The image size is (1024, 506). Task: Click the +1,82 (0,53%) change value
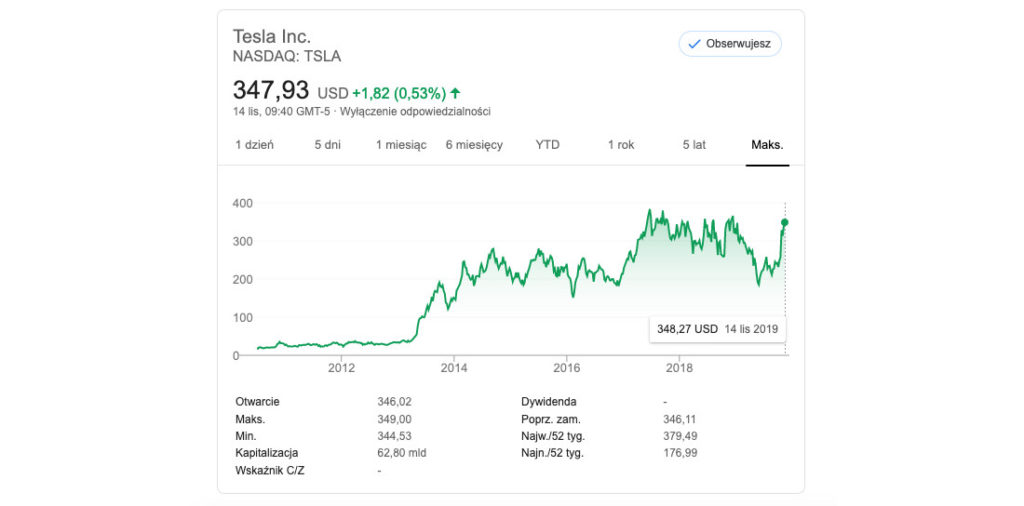(399, 93)
